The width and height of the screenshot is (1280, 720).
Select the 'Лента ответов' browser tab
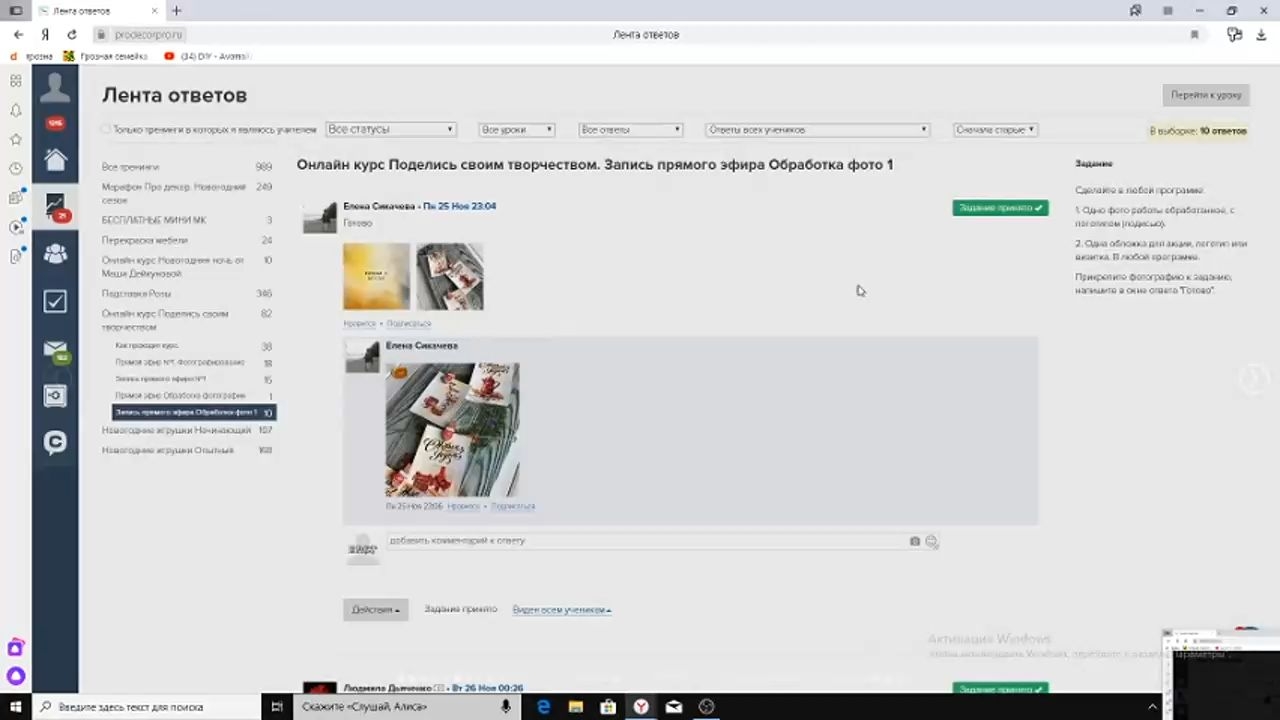point(98,11)
